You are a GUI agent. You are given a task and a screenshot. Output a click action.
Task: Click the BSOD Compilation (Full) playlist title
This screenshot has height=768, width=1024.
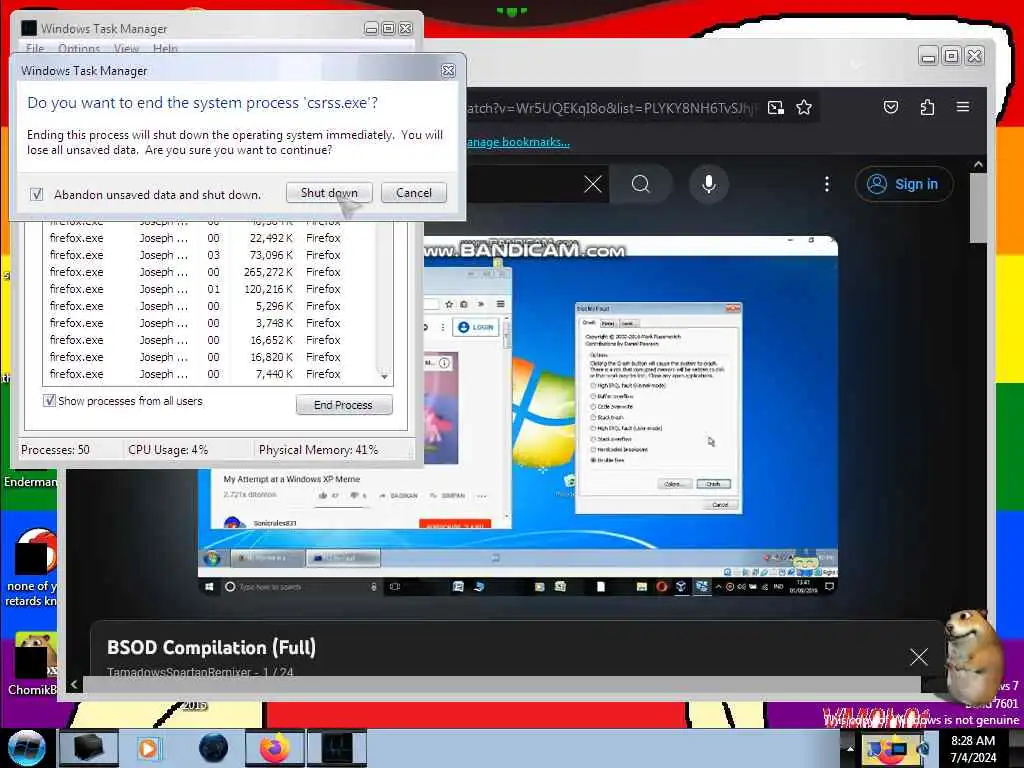coord(212,647)
